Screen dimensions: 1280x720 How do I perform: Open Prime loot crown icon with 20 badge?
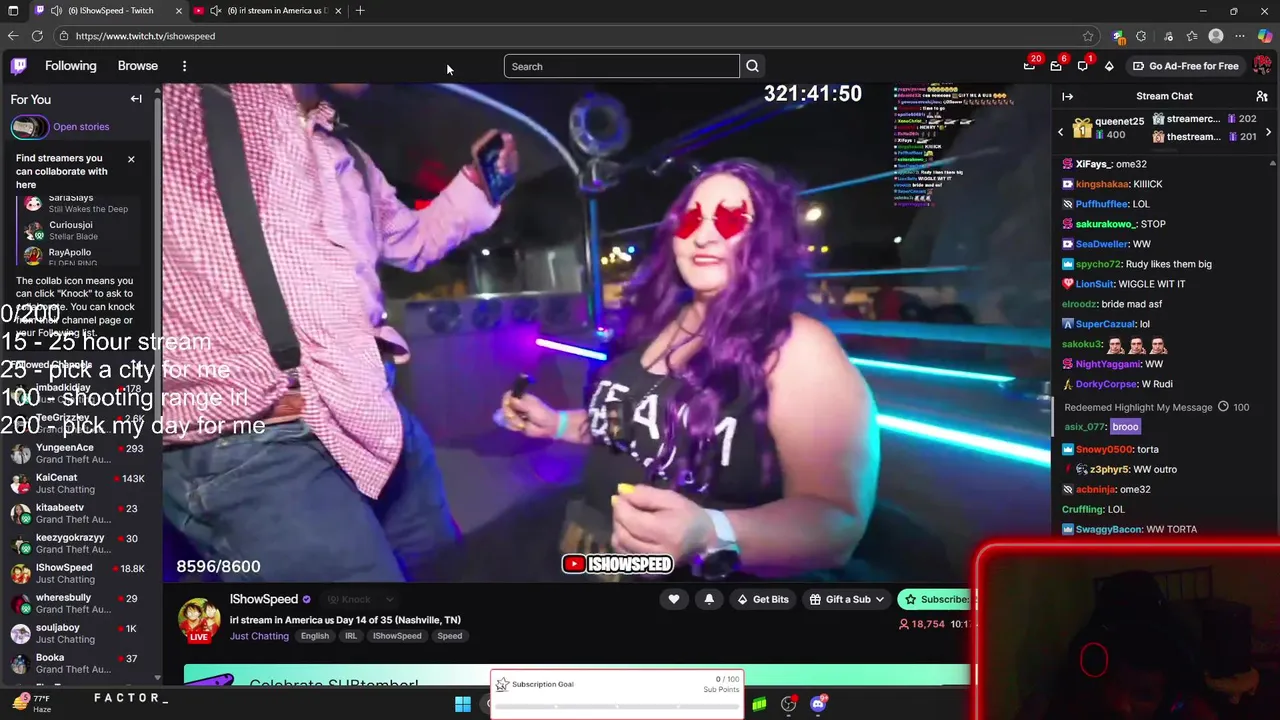coord(1029,66)
